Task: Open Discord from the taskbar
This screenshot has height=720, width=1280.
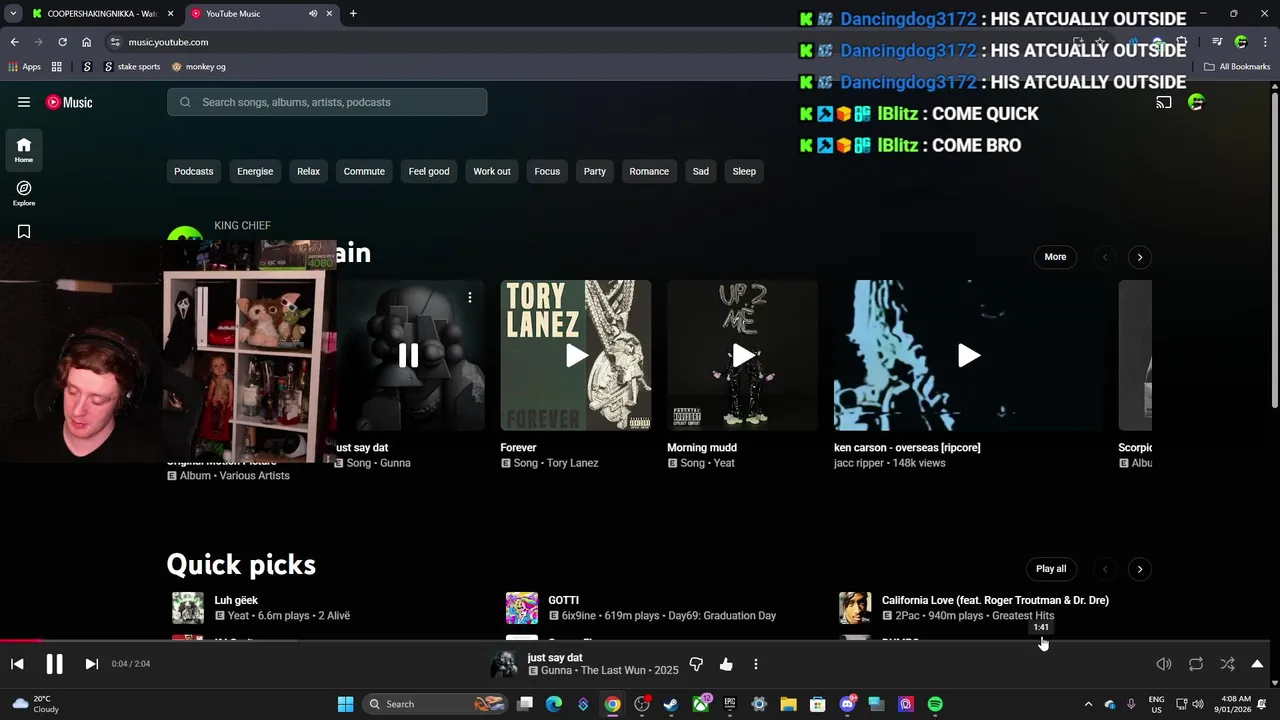Action: (x=847, y=704)
